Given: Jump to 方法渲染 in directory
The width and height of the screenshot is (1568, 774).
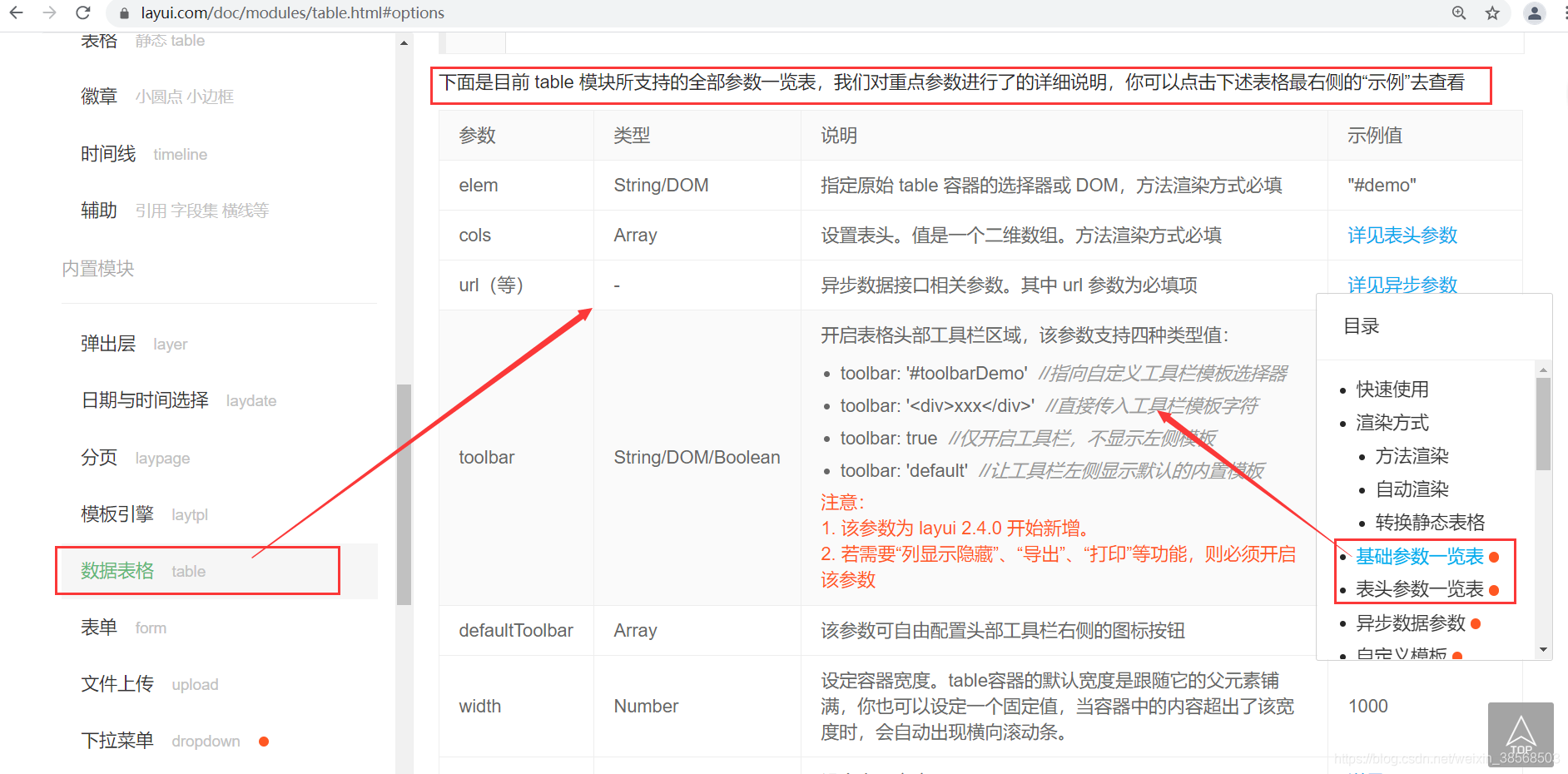Looking at the screenshot, I should pos(1412,456).
